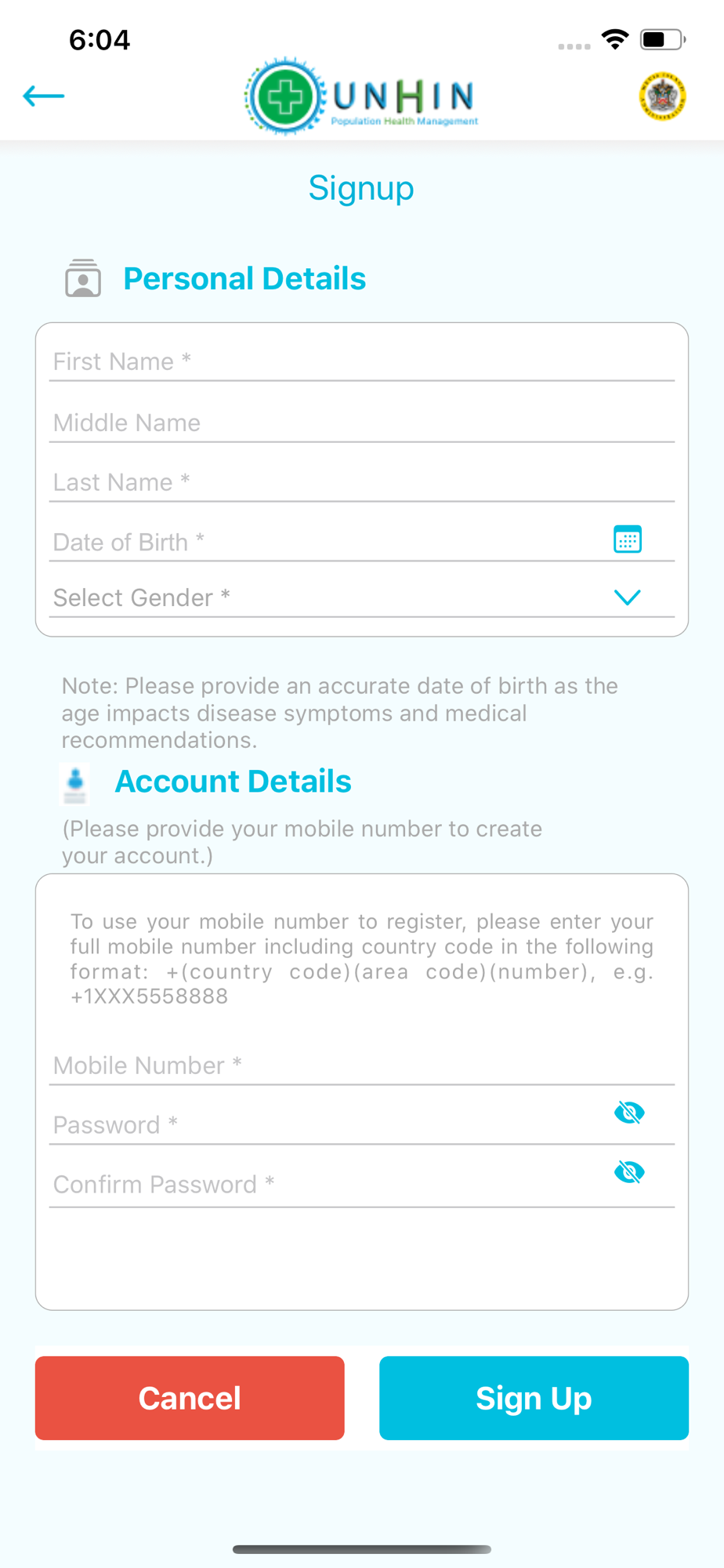Focus the Middle Name field

pos(360,423)
